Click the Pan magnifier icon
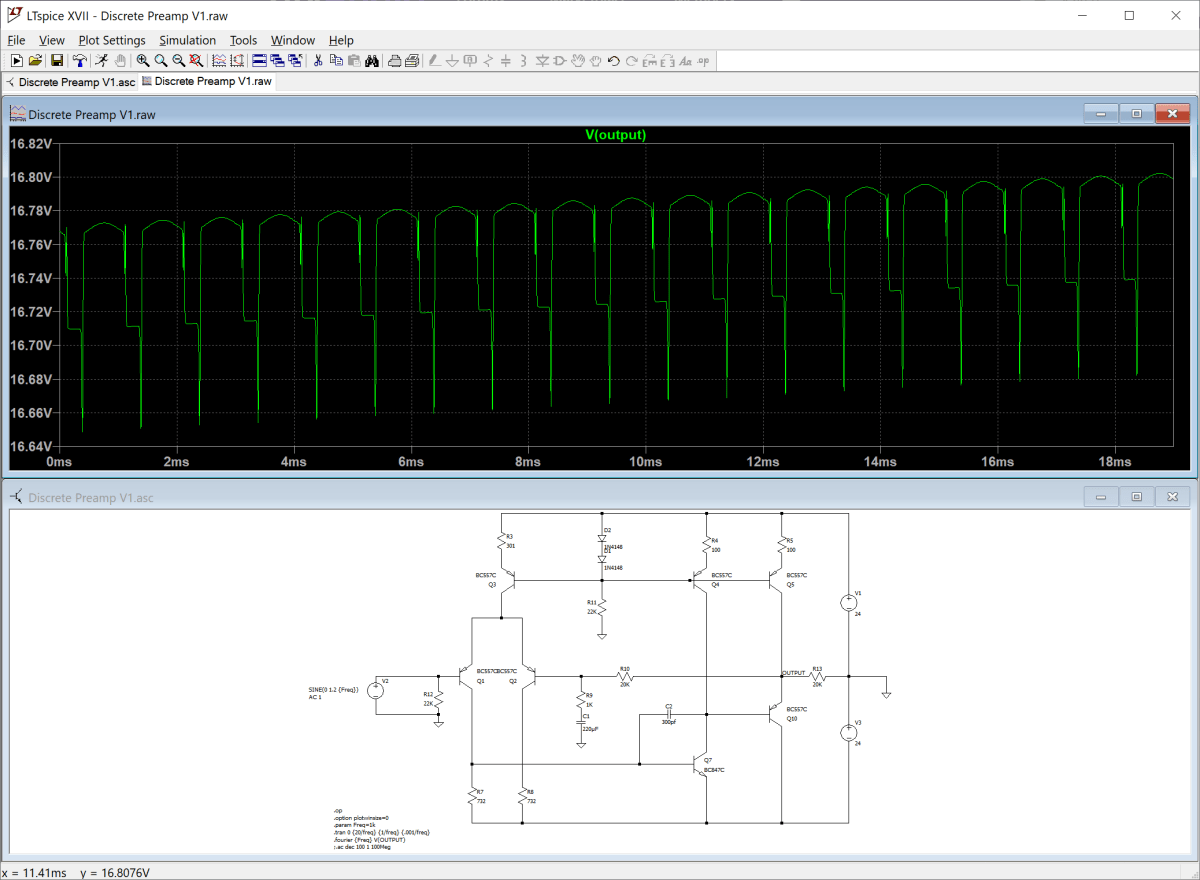This screenshot has height=880, width=1200. 160,61
